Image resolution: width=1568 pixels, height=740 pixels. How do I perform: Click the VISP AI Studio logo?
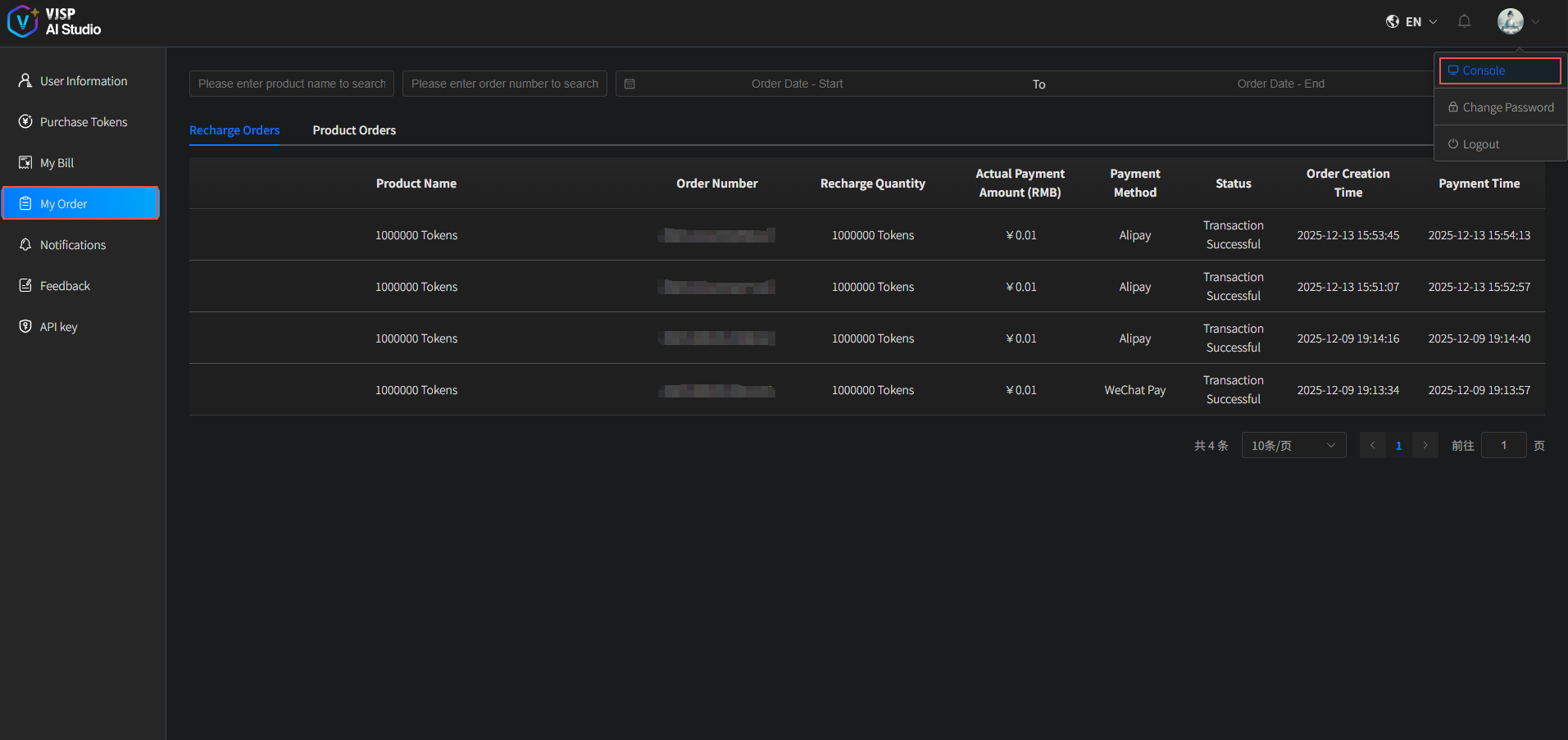(54, 21)
